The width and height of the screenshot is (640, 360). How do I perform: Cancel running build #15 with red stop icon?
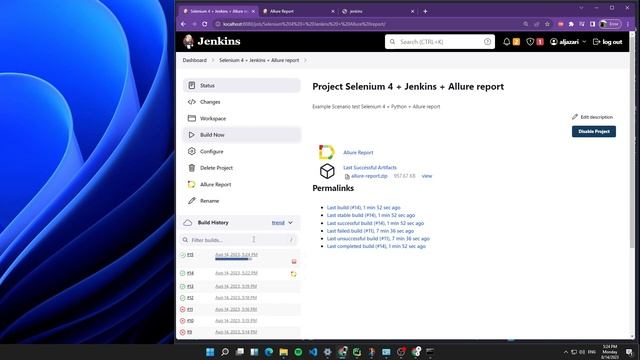[x=294, y=261]
